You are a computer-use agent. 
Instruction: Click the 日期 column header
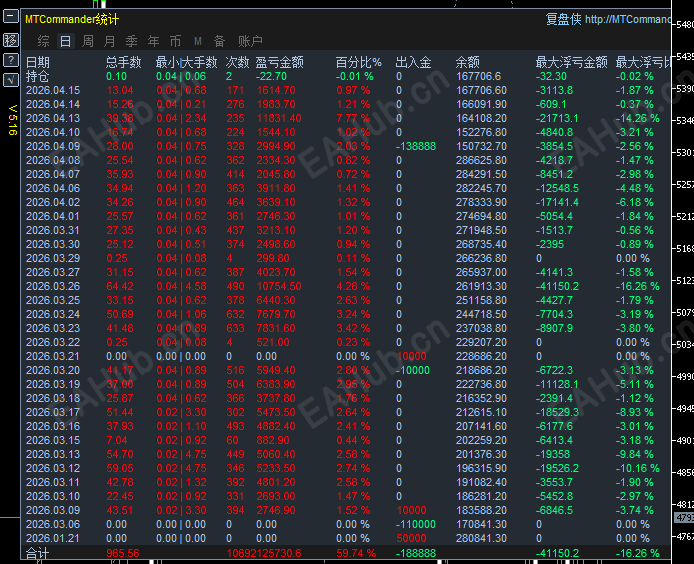click(x=38, y=62)
